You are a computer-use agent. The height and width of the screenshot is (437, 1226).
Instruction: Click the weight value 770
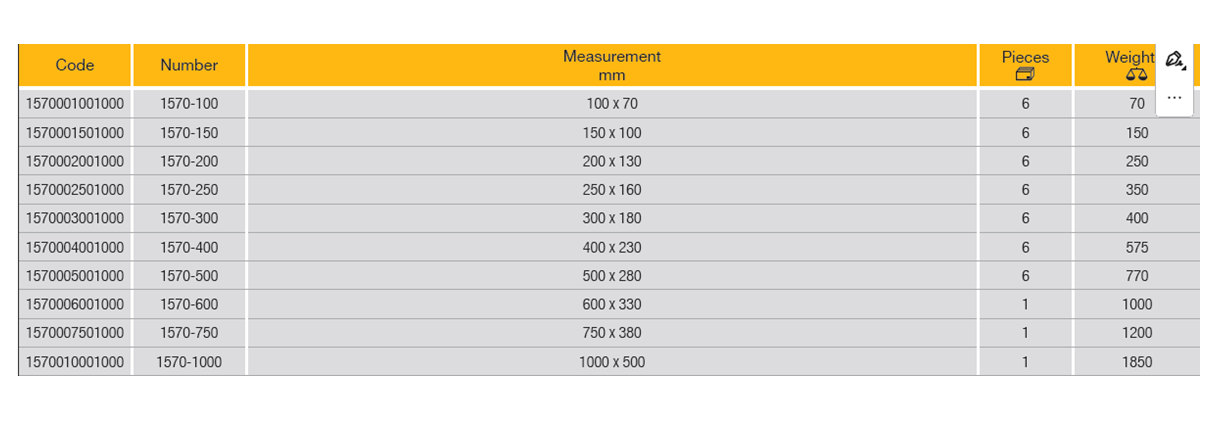1137,276
